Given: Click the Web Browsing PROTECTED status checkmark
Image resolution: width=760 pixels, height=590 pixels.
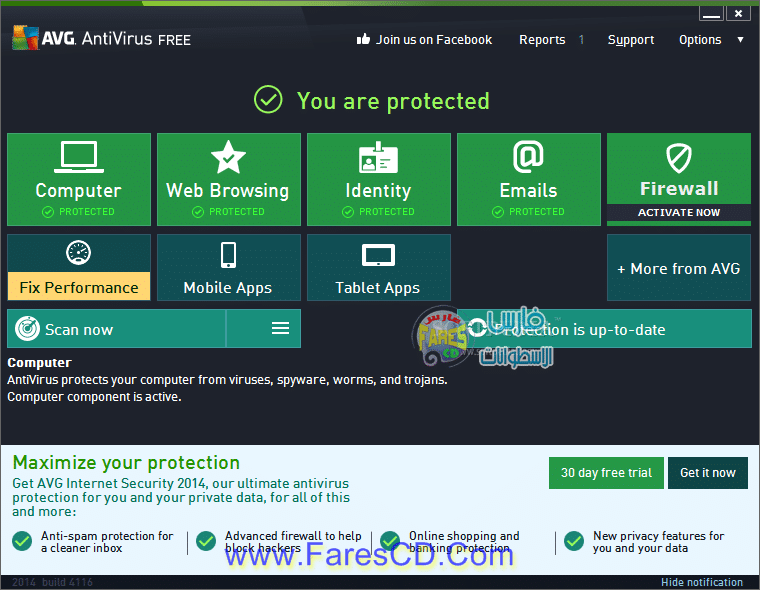Looking at the screenshot, I should click(x=198, y=212).
